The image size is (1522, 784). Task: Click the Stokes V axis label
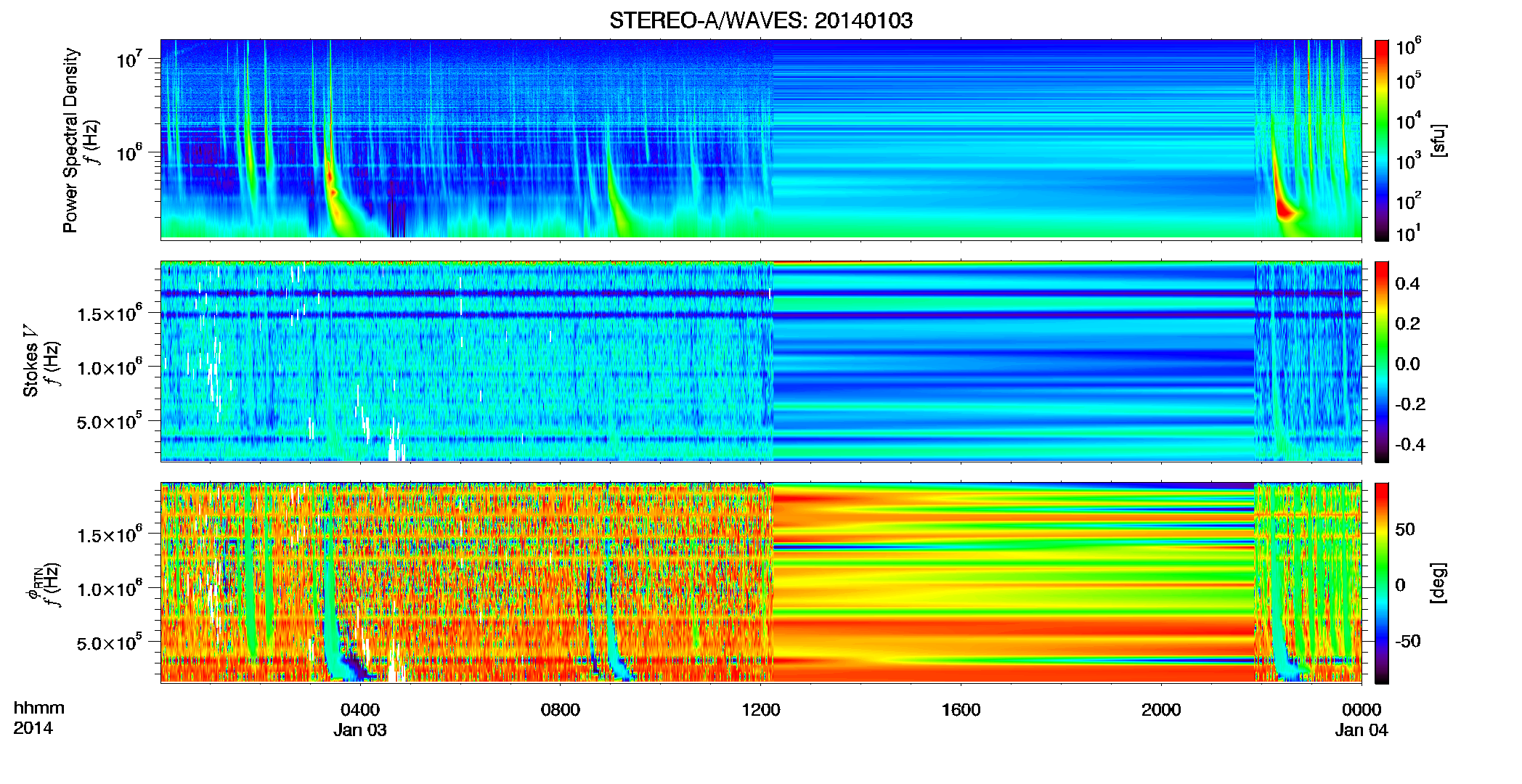tap(30, 361)
